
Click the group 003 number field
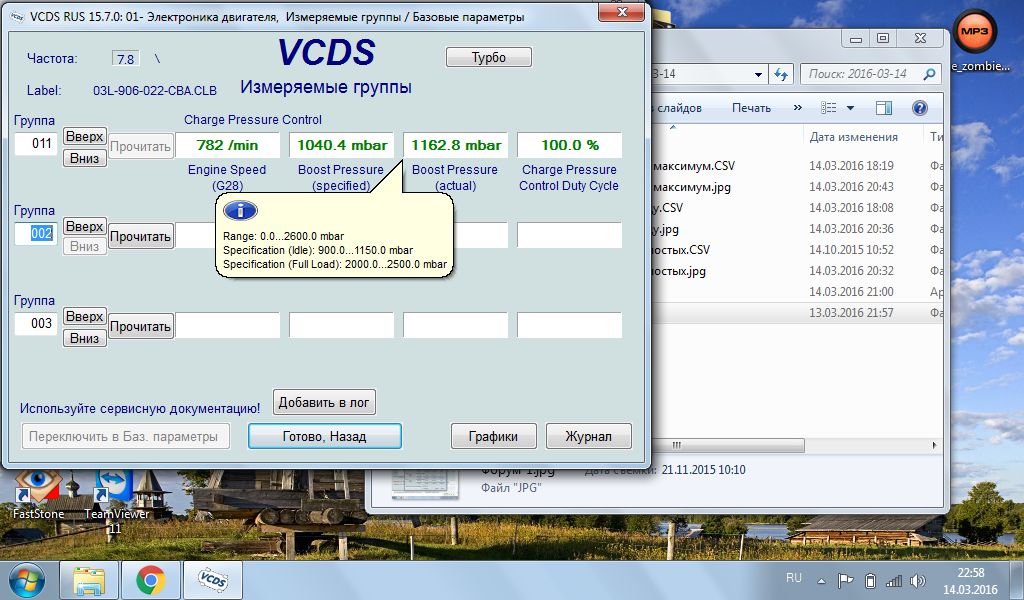tap(42, 324)
